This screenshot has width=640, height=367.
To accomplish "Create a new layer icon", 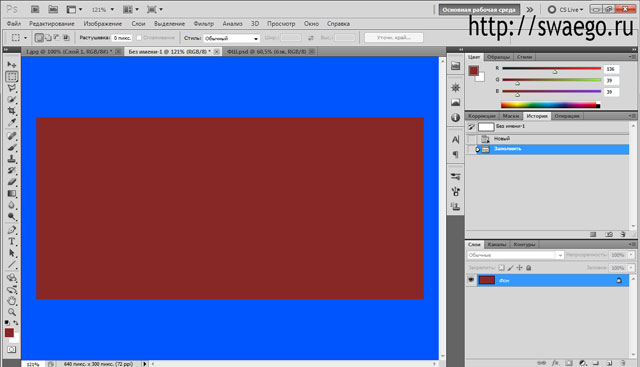I will [609, 363].
